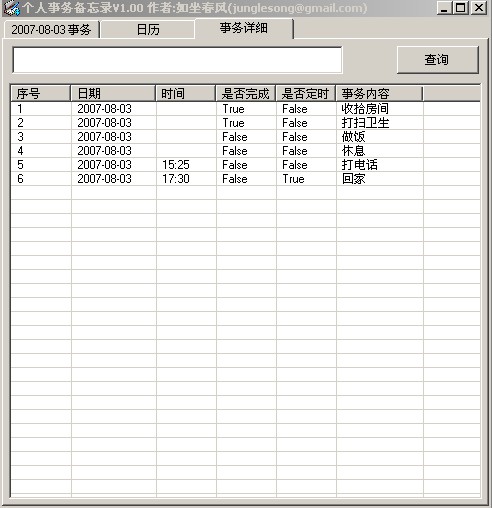Switch to the 2007-08-03 事务 tab

click(52, 30)
